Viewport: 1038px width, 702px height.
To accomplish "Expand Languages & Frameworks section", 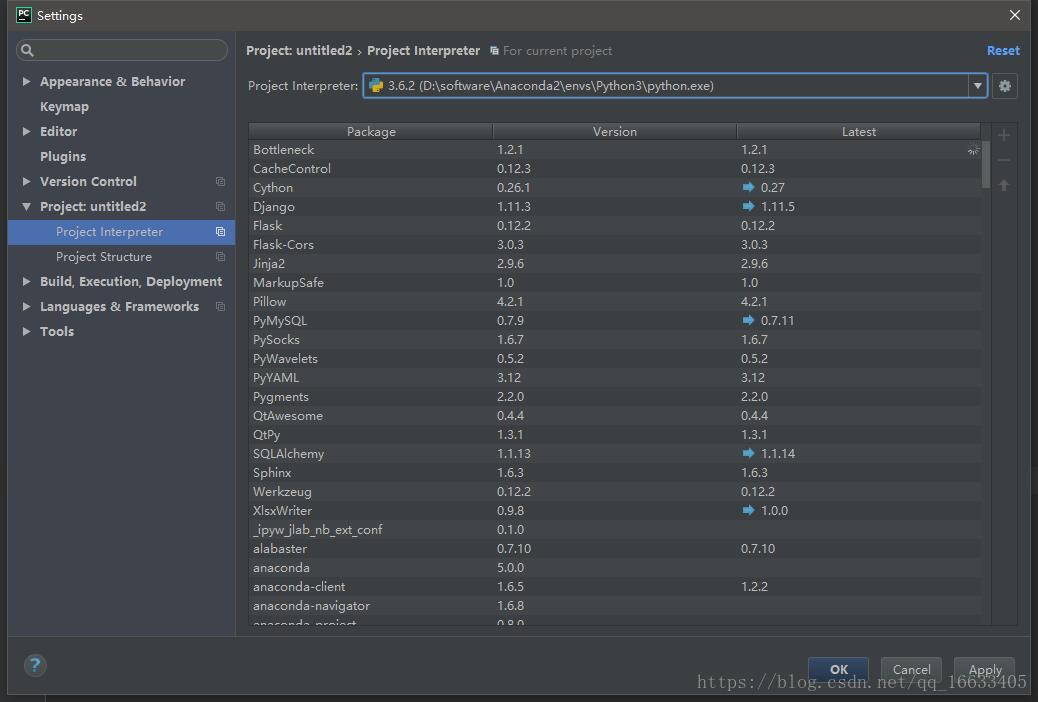I will click(x=26, y=307).
